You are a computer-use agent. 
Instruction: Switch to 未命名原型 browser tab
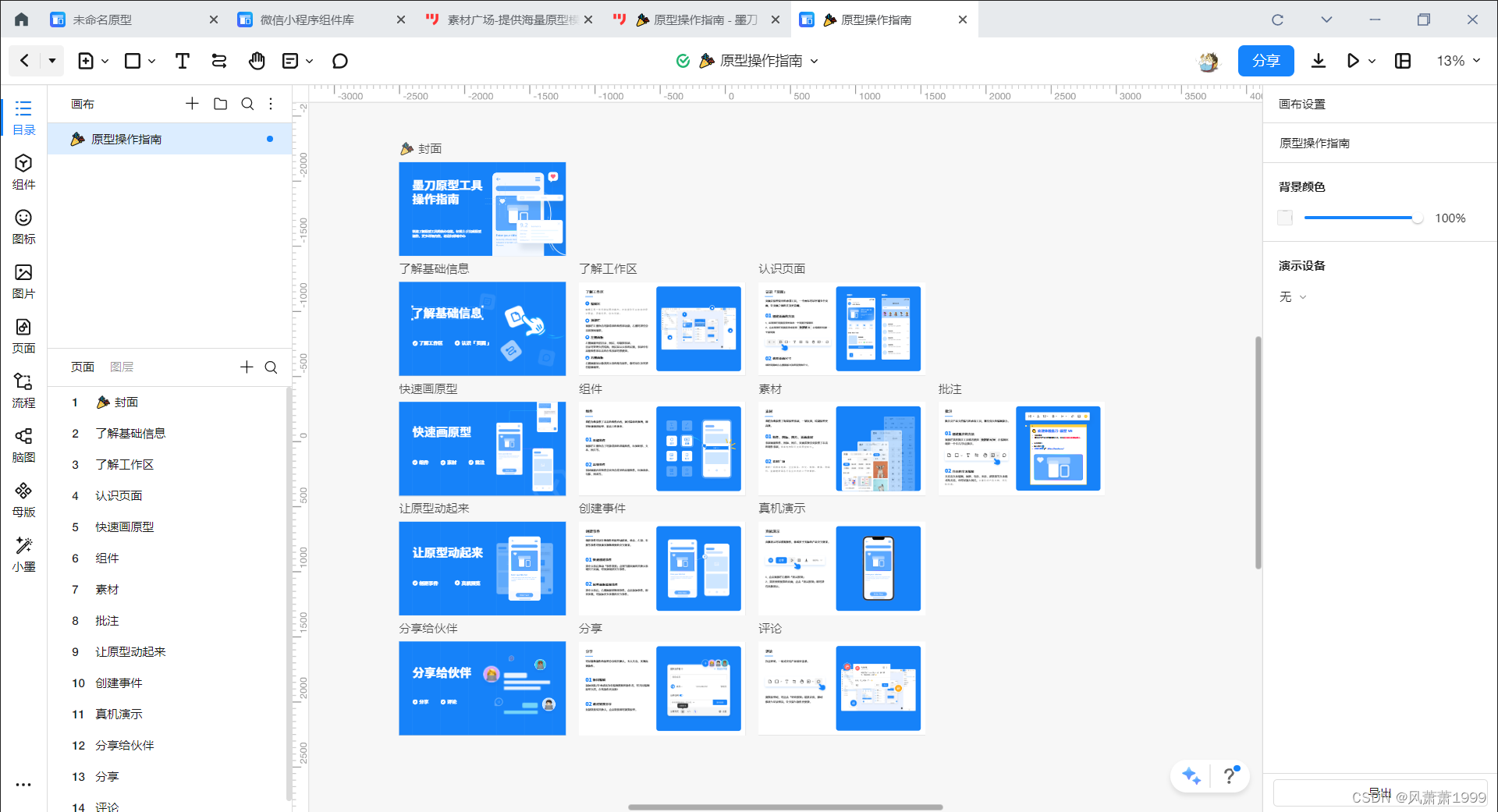coord(134,20)
